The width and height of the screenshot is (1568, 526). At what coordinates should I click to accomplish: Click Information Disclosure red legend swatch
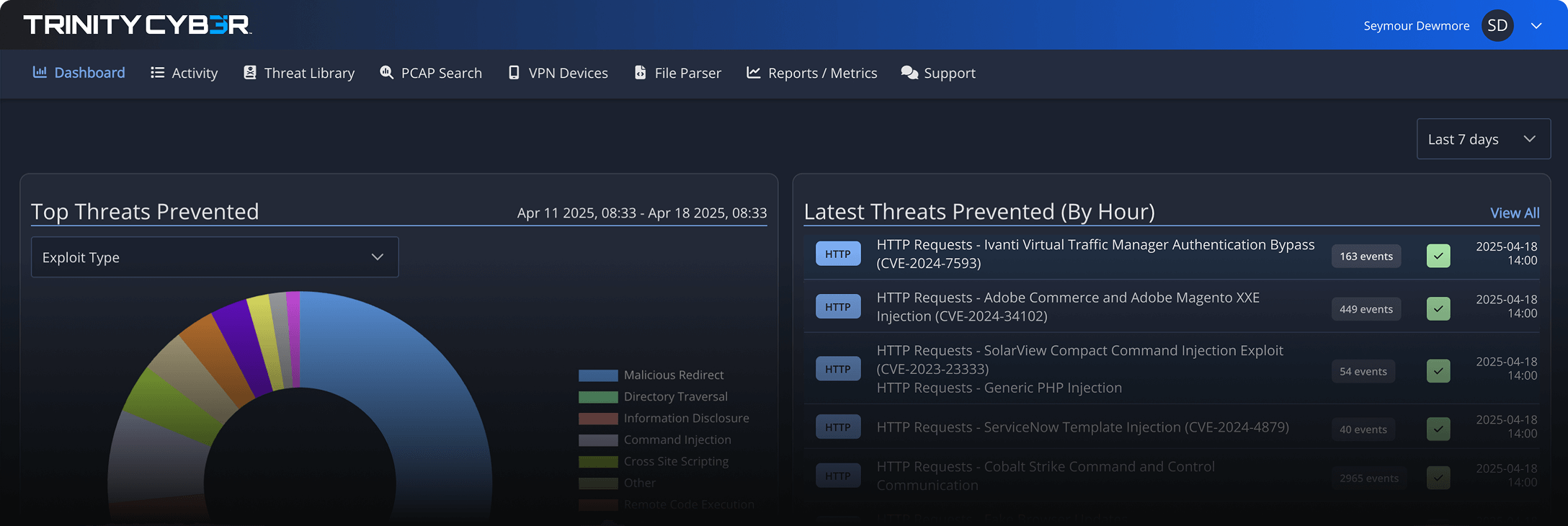pyautogui.click(x=598, y=419)
